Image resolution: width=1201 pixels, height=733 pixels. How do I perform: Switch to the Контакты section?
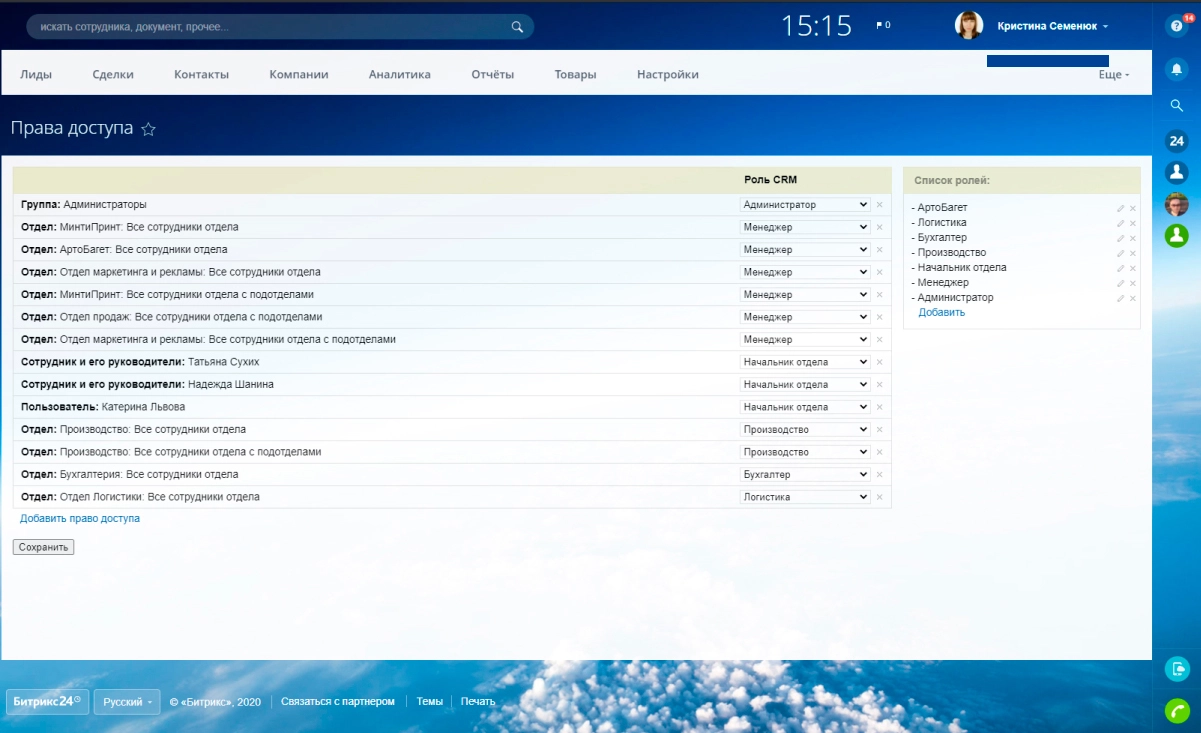point(201,74)
